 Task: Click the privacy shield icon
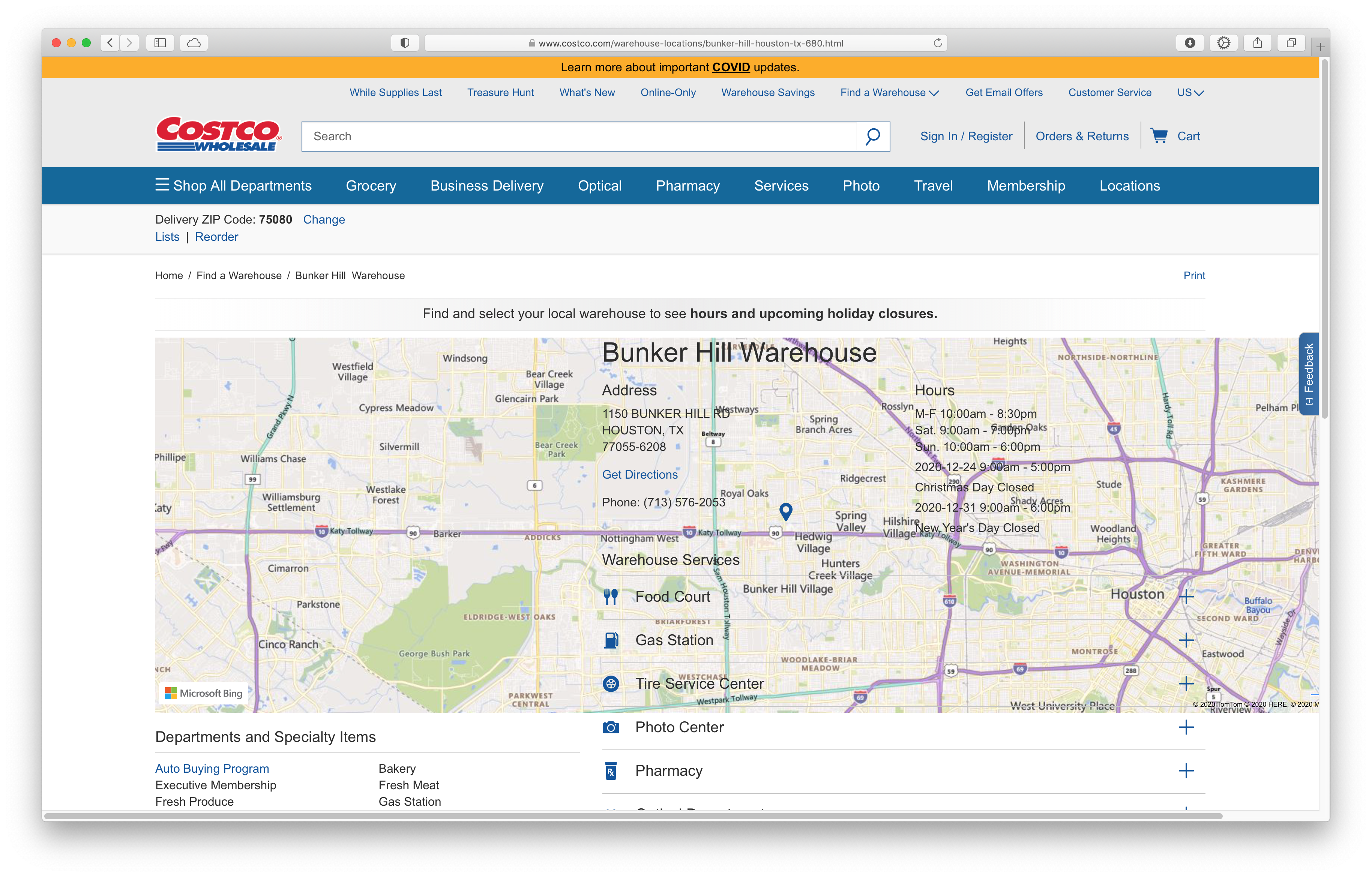(x=405, y=43)
